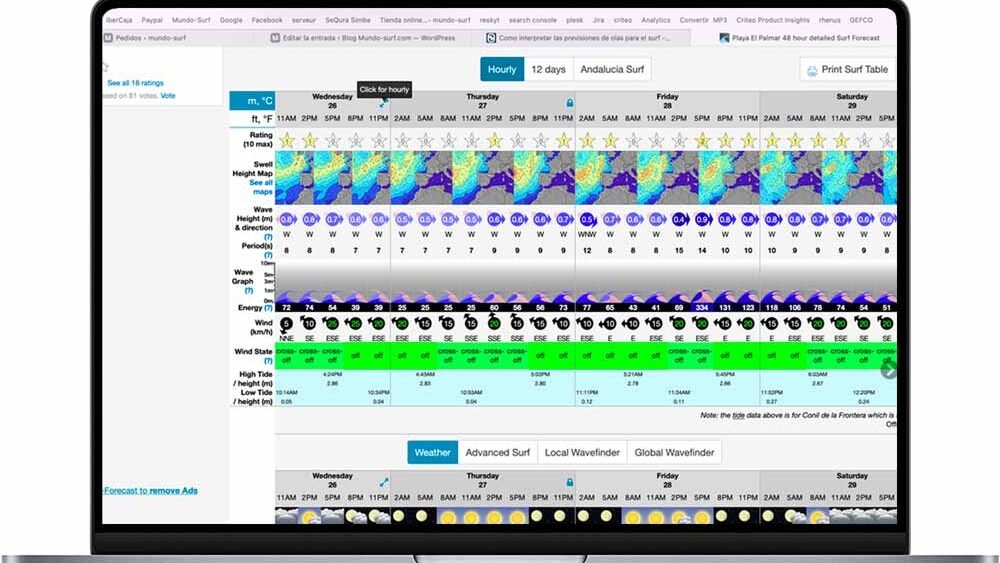Viewport: 1000px width, 563px height.
Task: Open the Analytics bookmark
Action: [x=656, y=20]
